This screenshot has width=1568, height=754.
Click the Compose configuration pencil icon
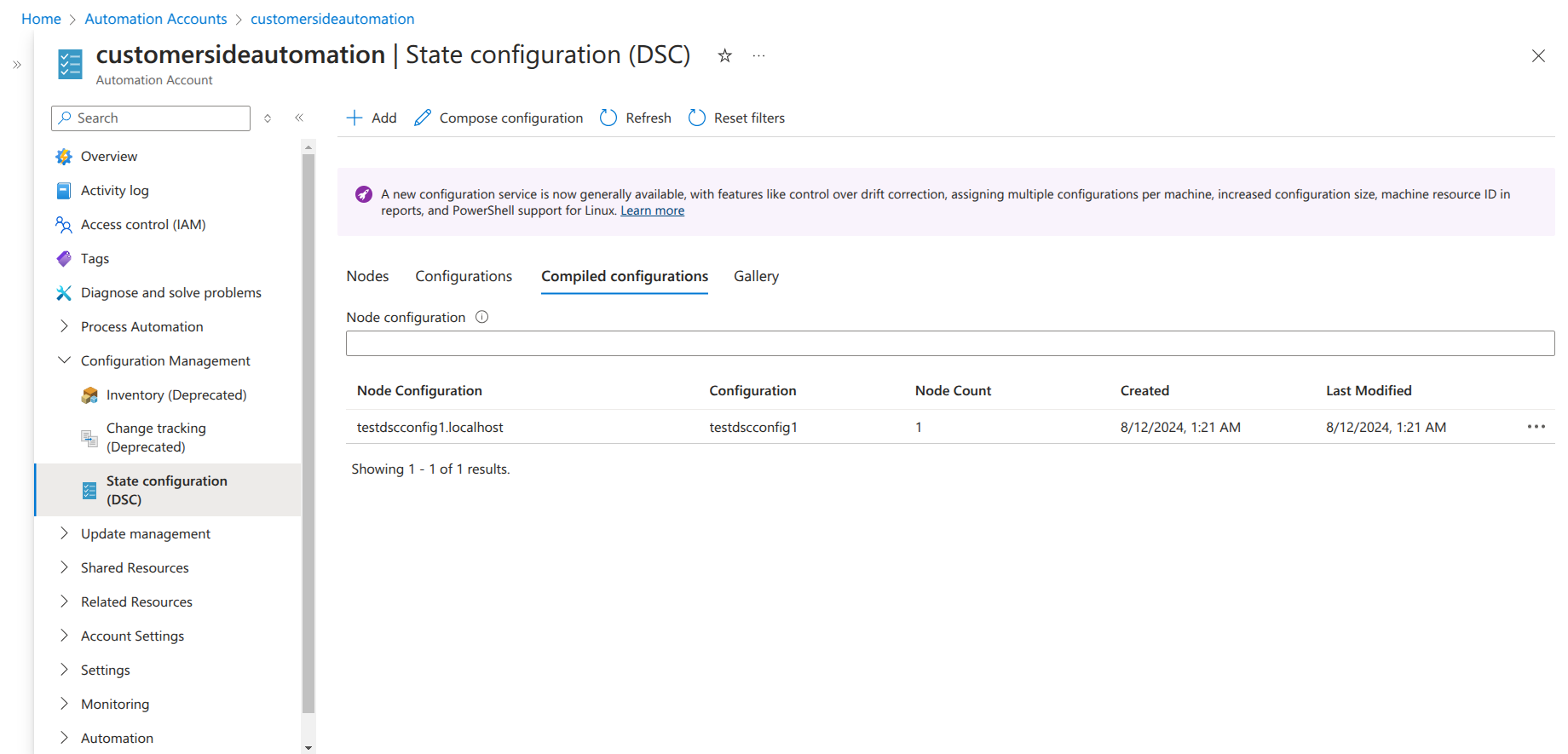(423, 118)
